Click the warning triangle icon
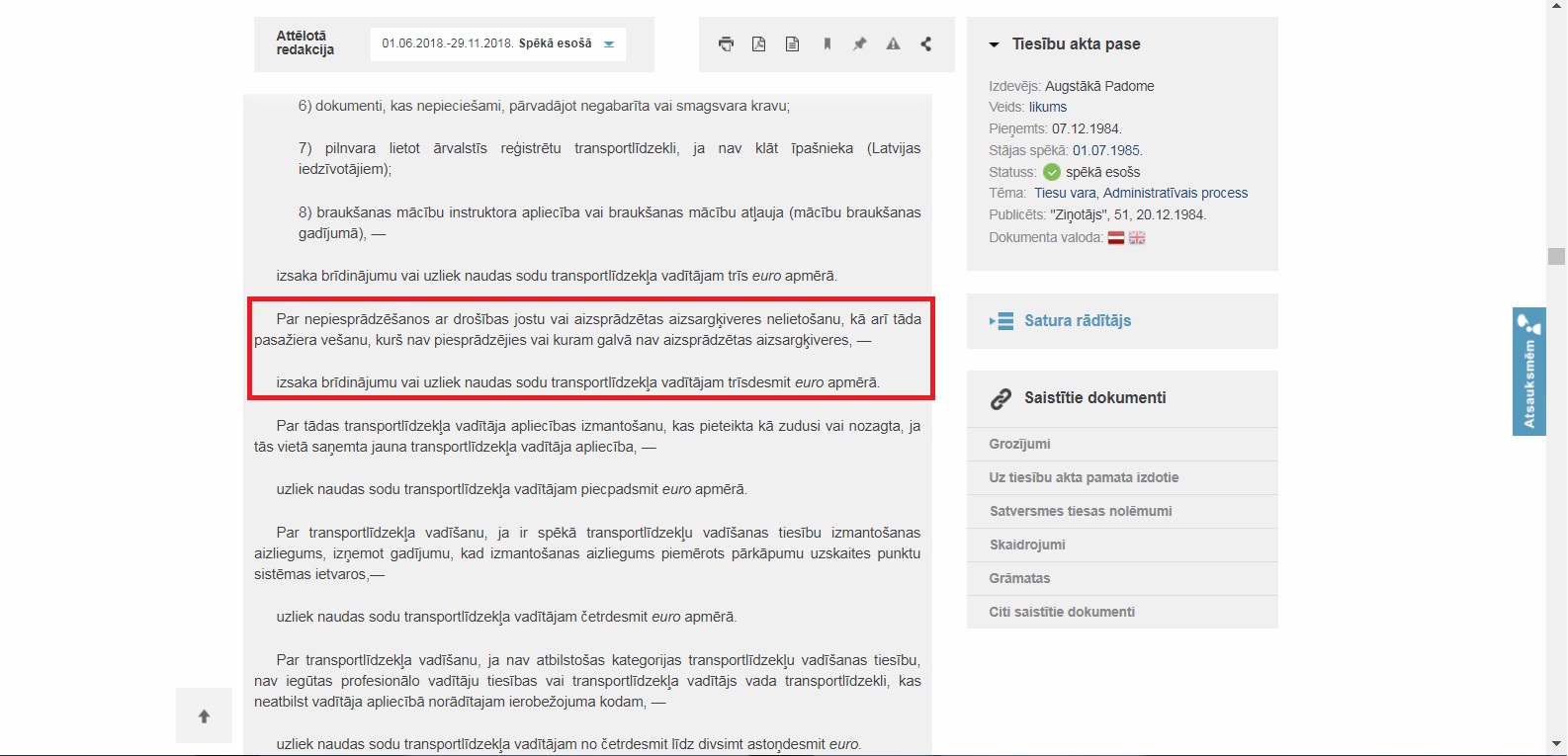This screenshot has width=1568, height=756. coord(893,43)
